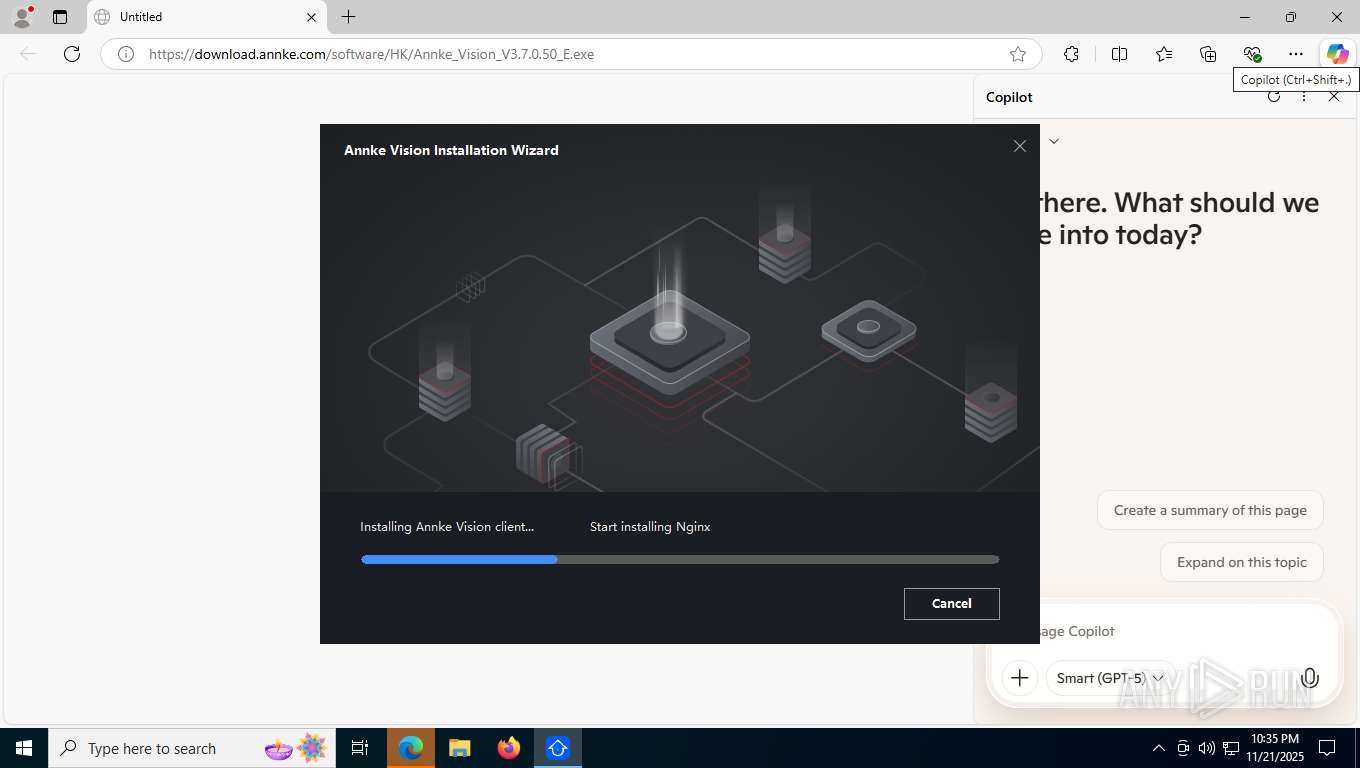Expand the Copilot header chevron
The height and width of the screenshot is (768, 1360).
1053,141
